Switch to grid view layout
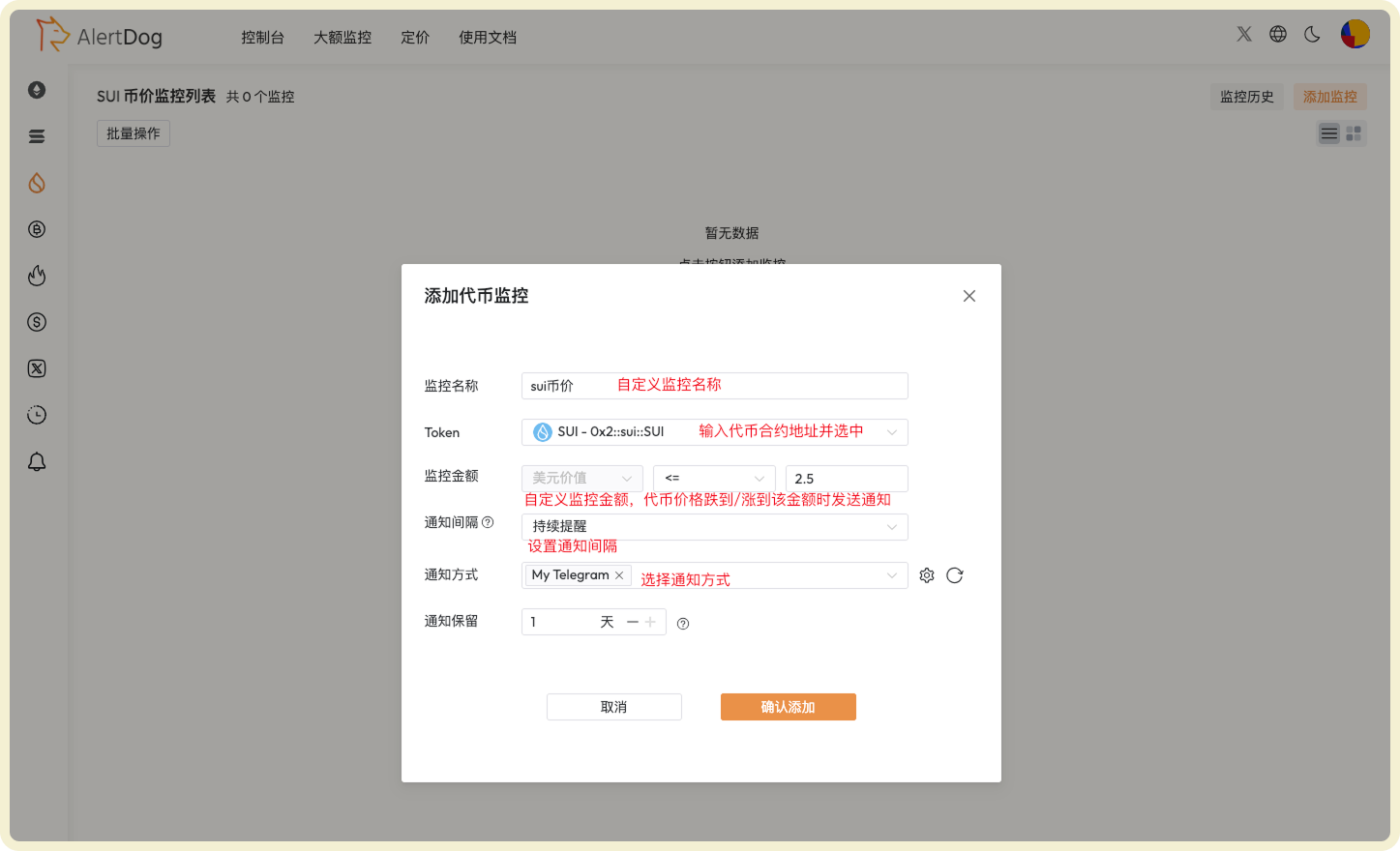Screen dimensions: 1400x851 [x=1353, y=133]
